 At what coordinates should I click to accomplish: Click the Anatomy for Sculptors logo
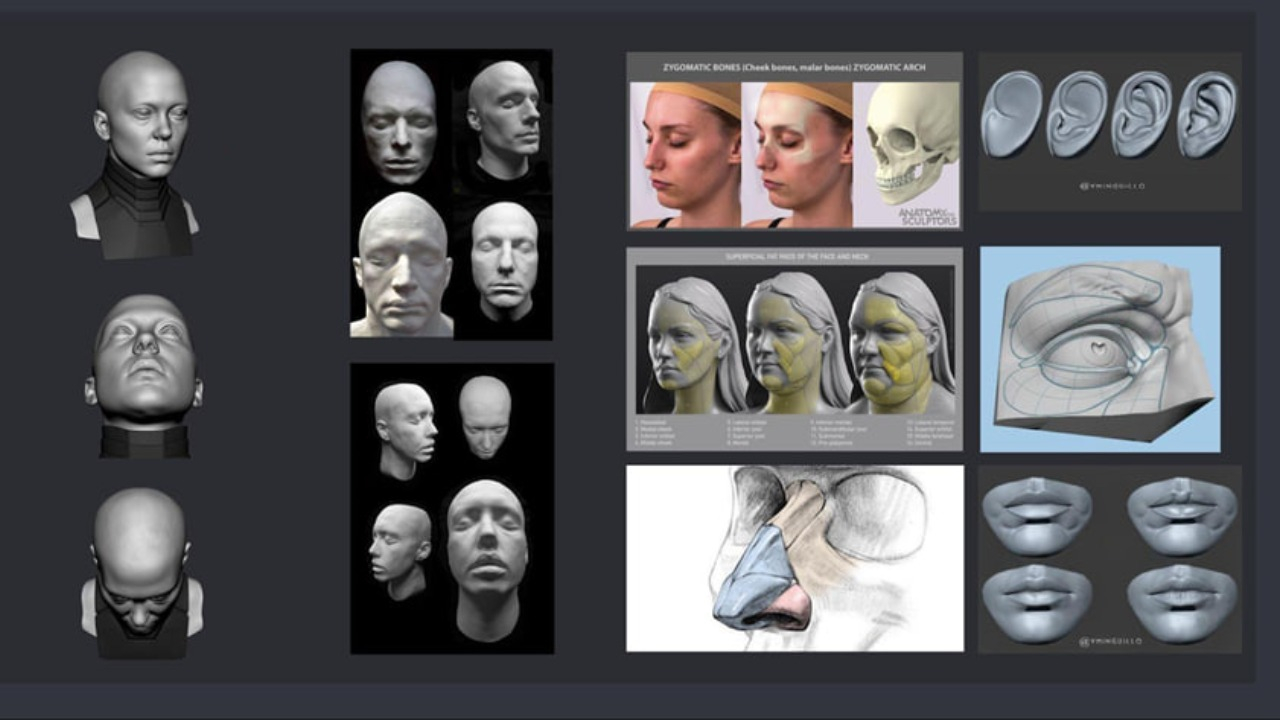(926, 215)
